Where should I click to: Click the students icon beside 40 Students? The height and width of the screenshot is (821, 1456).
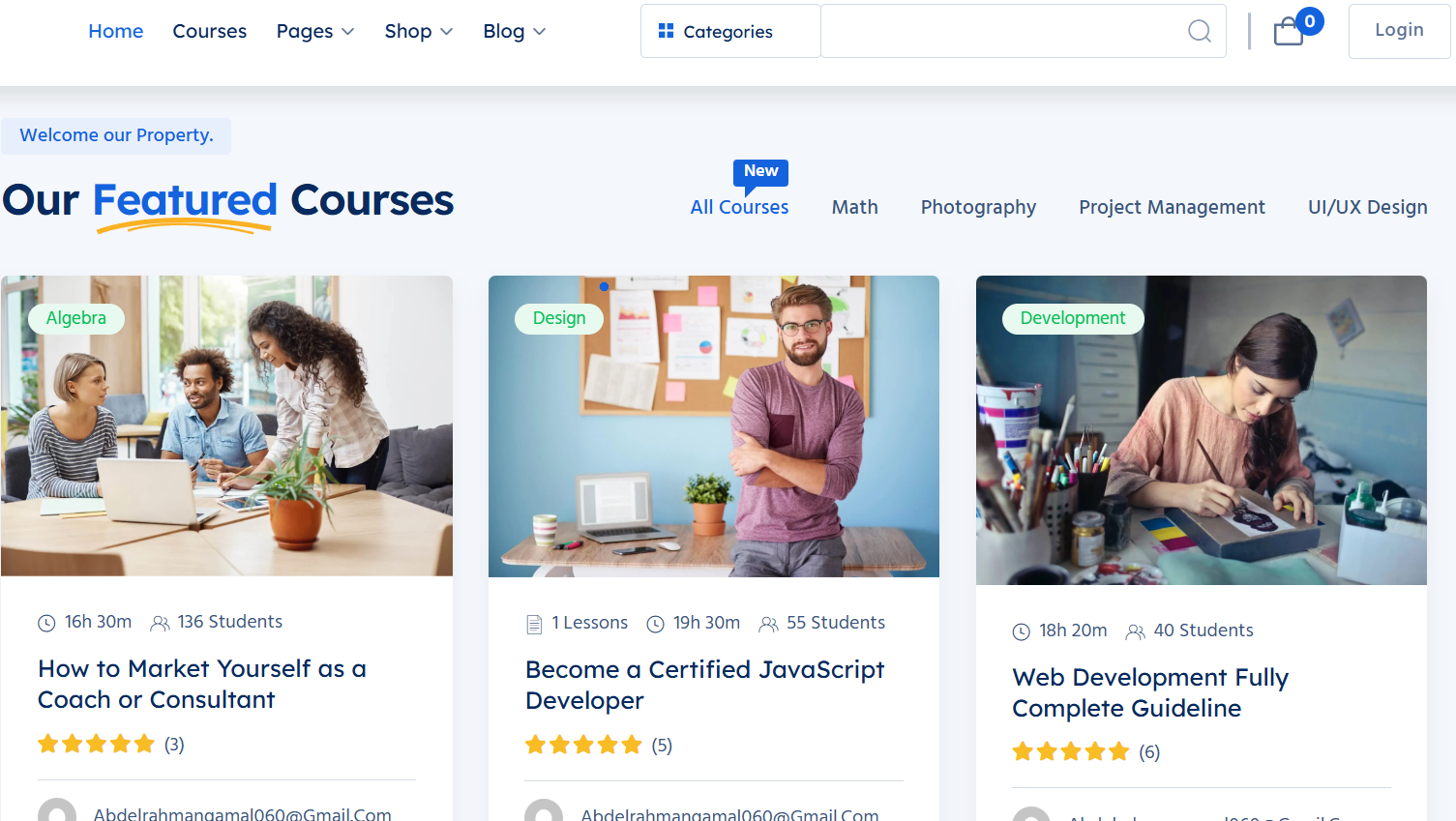(x=1135, y=631)
